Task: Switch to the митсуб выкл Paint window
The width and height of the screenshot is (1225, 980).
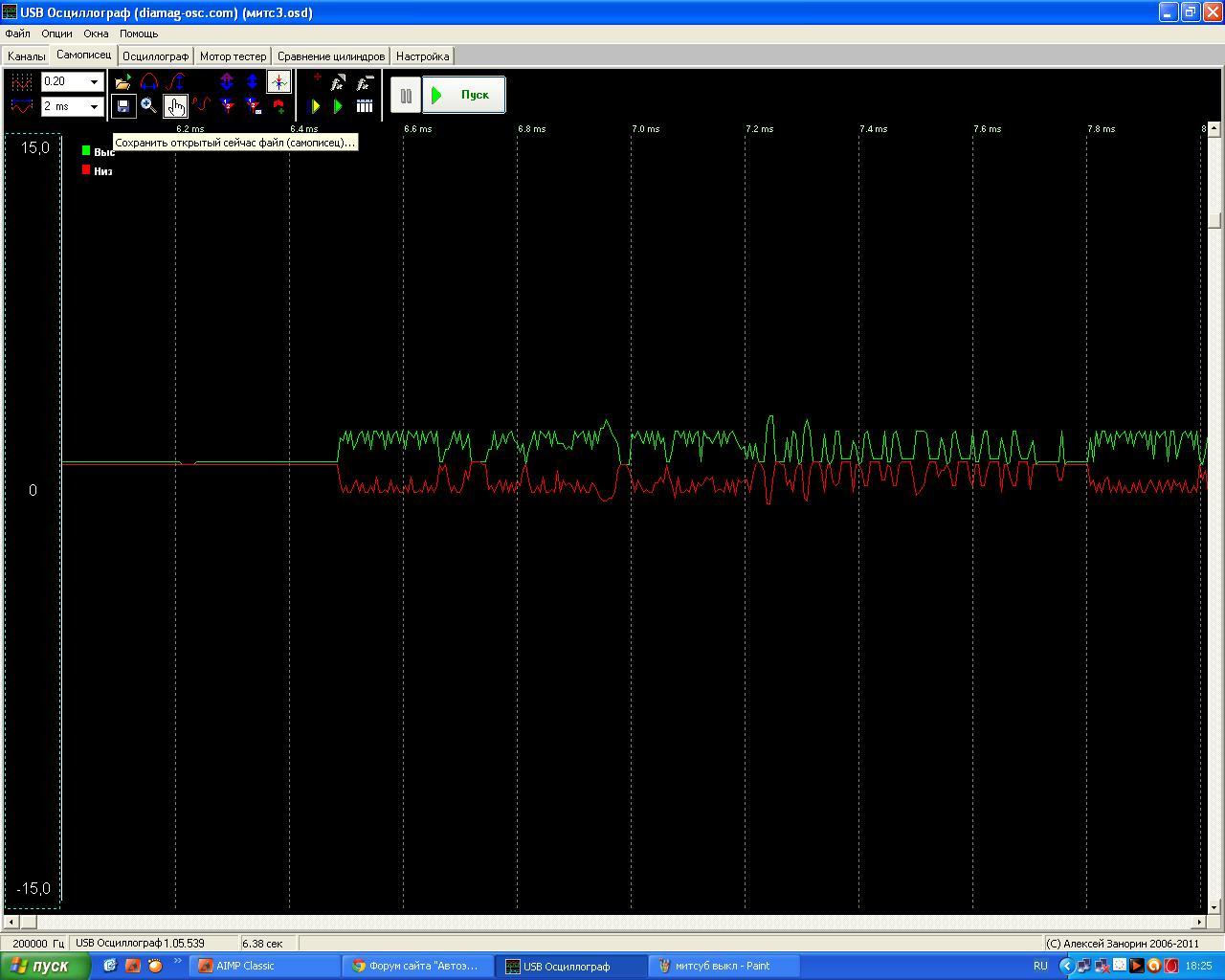Action: (x=724, y=966)
